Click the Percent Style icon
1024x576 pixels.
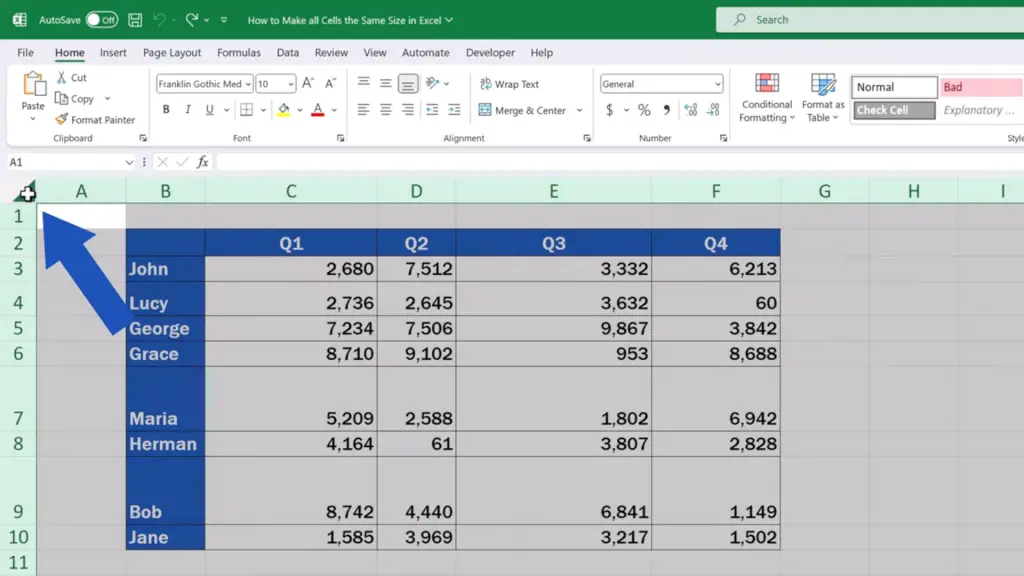[644, 110]
